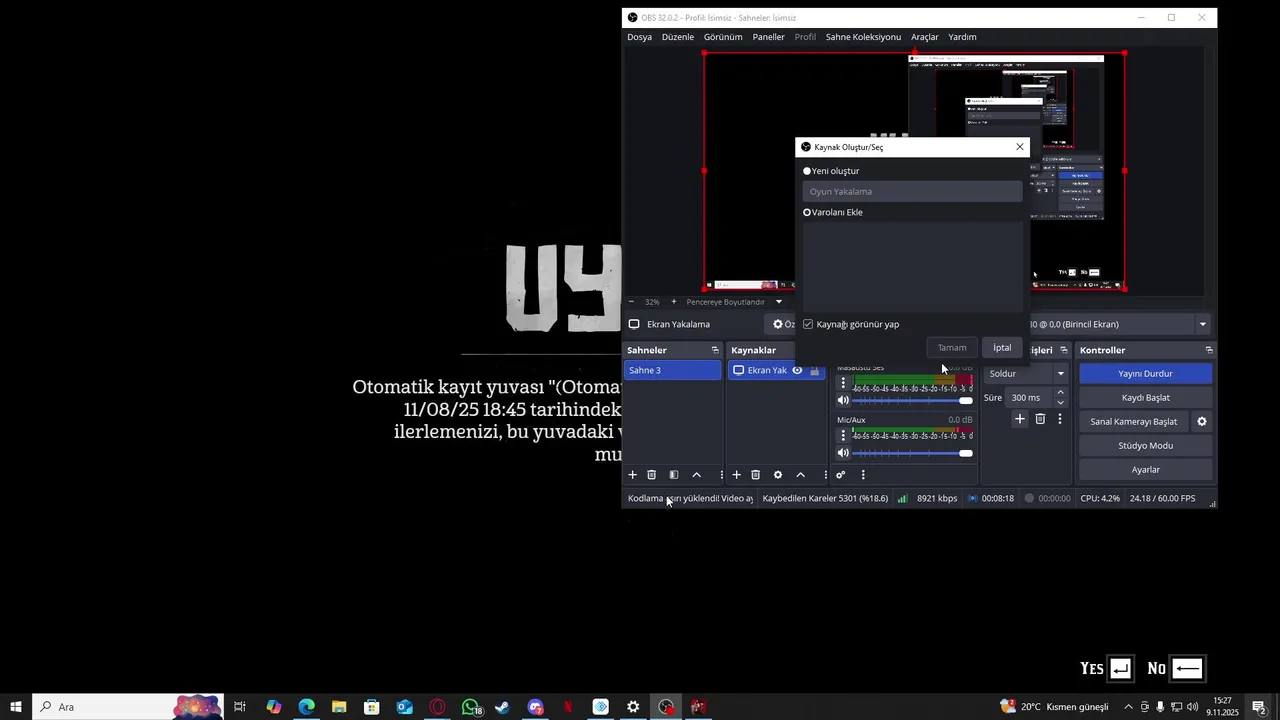Open Steam from the taskbar
Viewport: 1280px width, 720px height.
coord(502,707)
